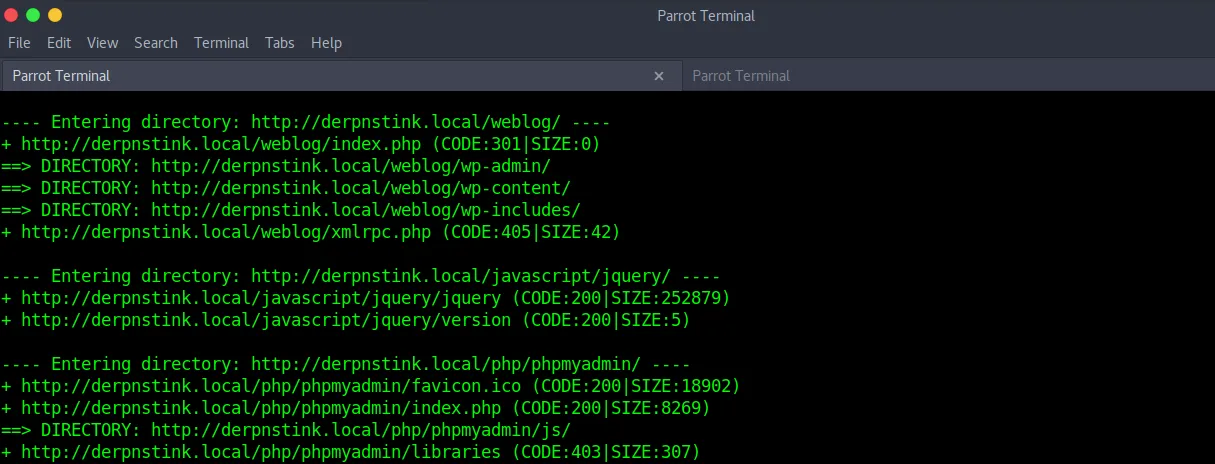
Task: Open the Edit menu
Action: [59, 43]
